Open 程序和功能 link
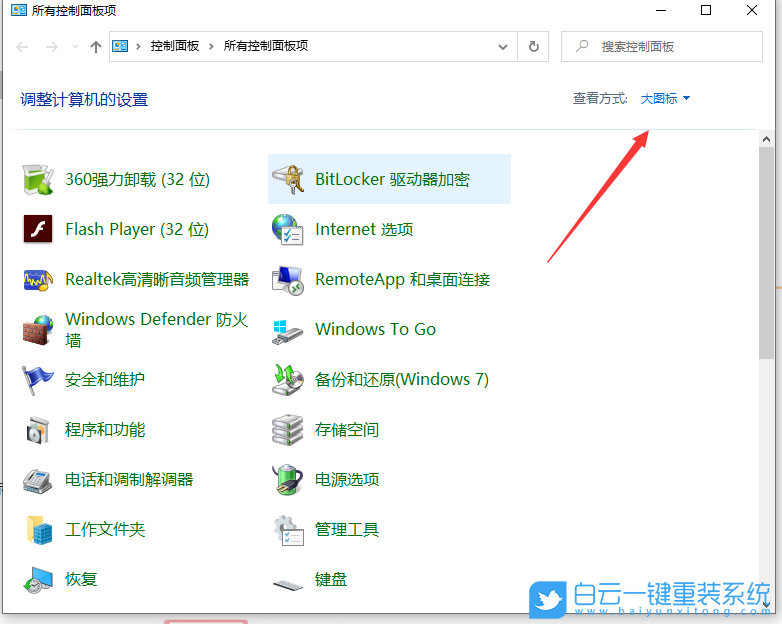The image size is (782, 624). [105, 429]
